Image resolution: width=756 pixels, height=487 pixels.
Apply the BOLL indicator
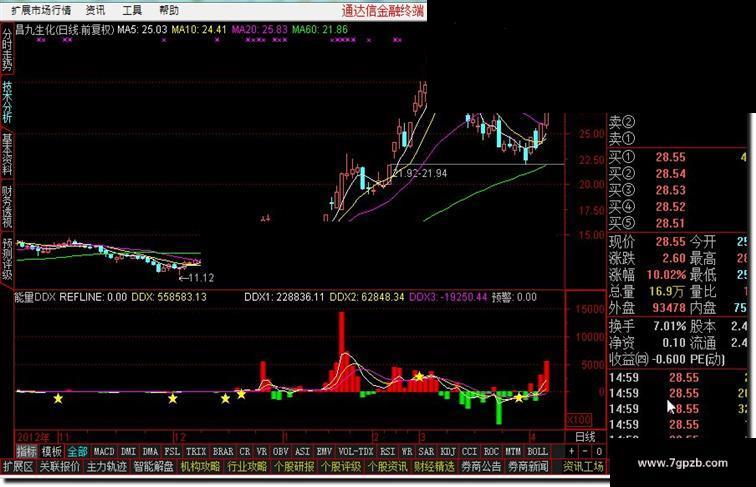point(537,452)
